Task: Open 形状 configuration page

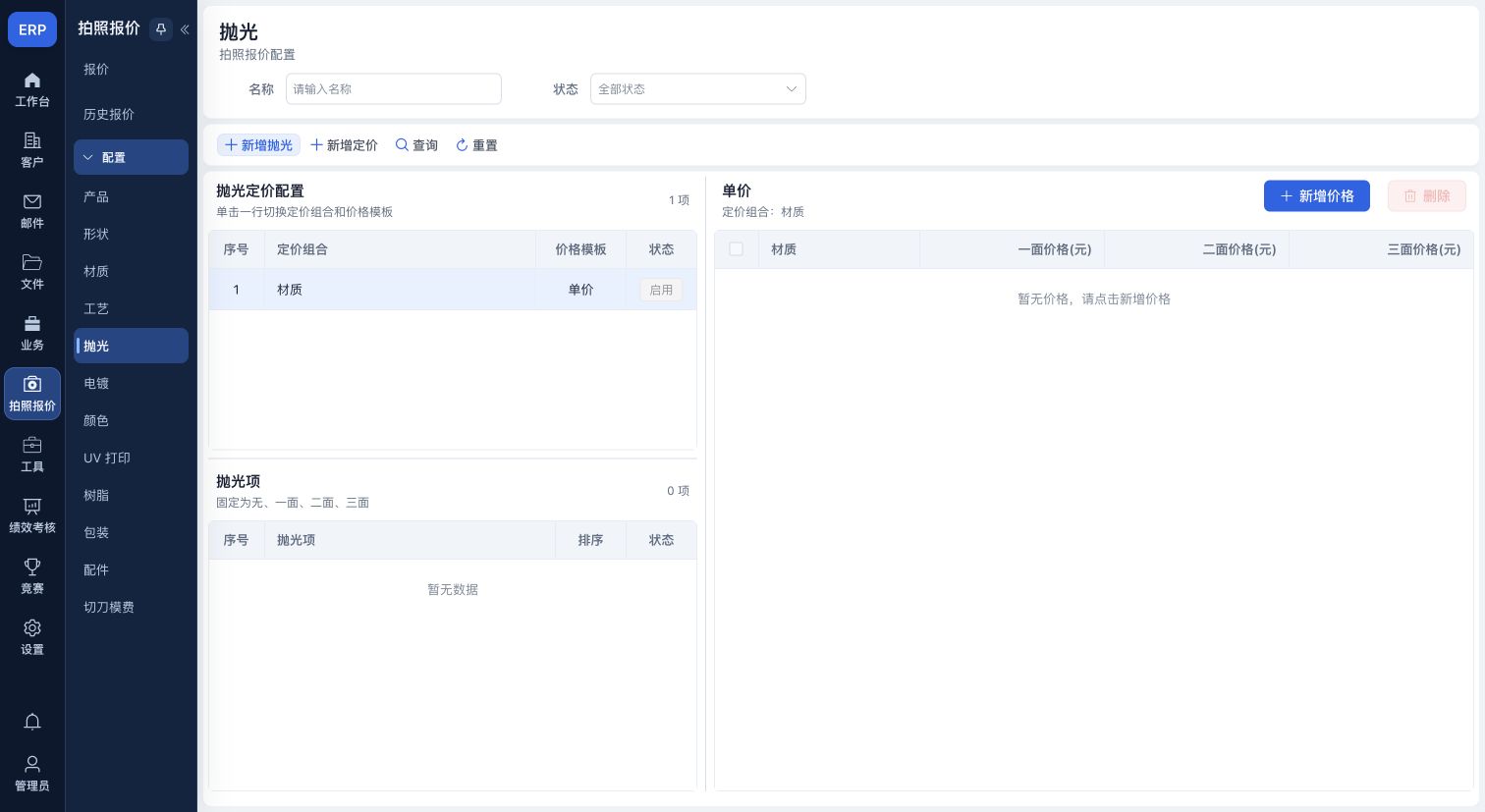Action: 131,234
